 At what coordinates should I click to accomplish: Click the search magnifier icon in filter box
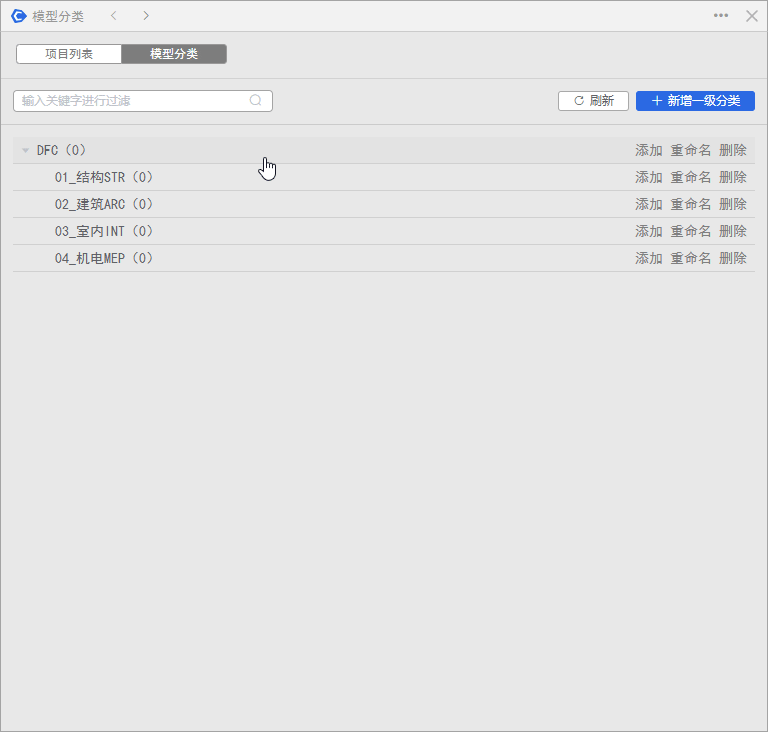[256, 101]
